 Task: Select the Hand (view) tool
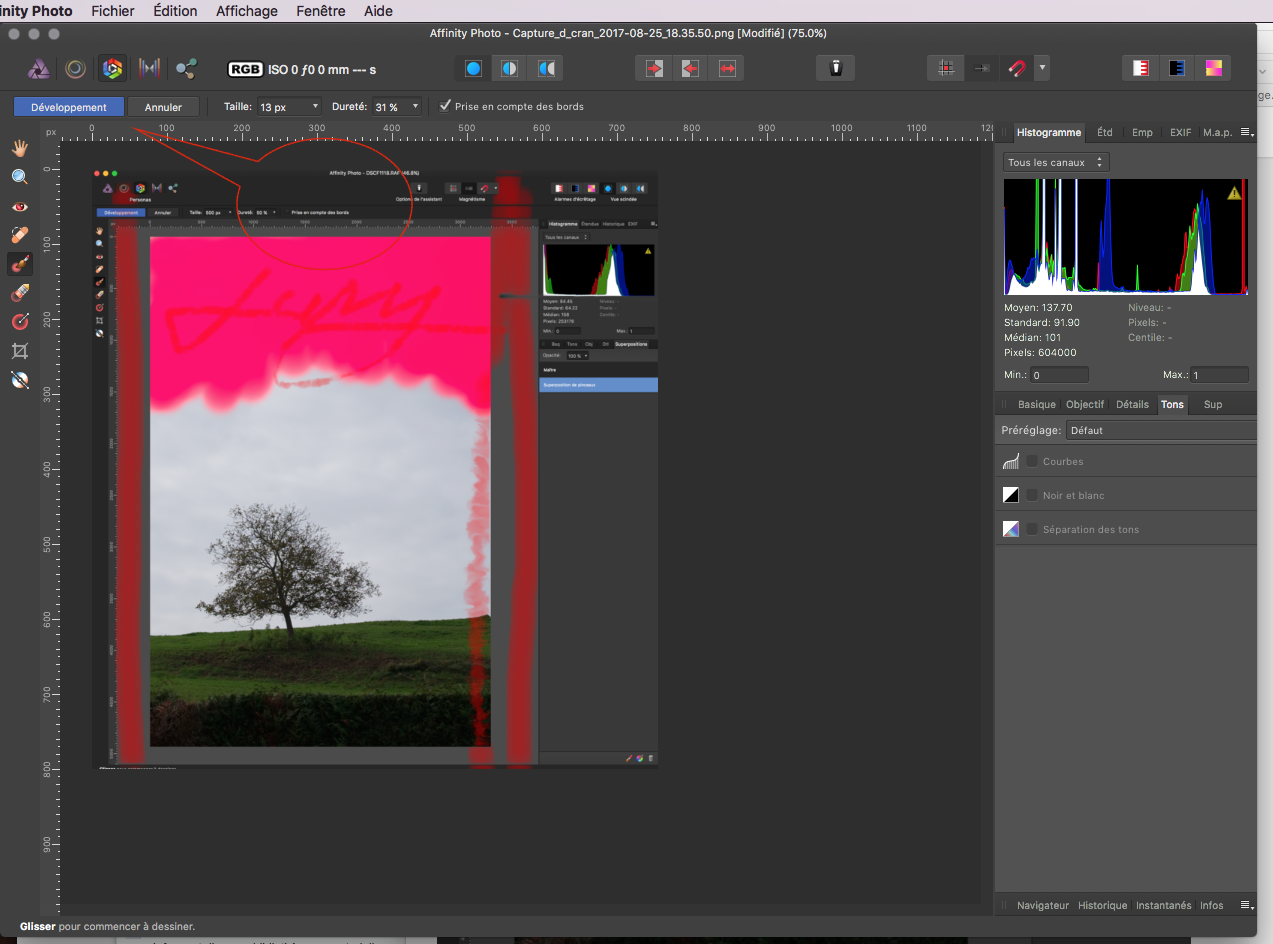tap(19, 148)
